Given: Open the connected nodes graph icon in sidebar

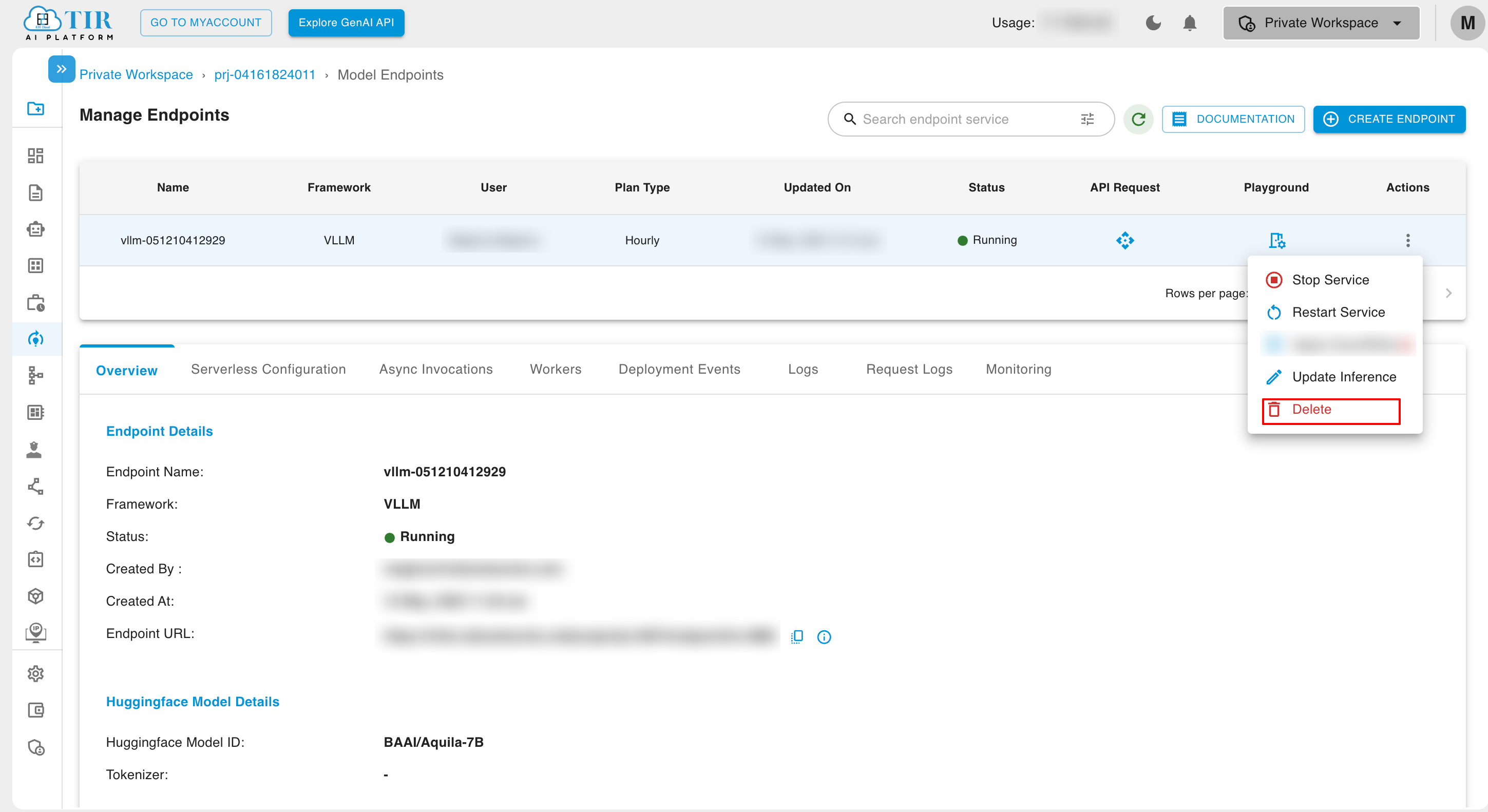Looking at the screenshot, I should pos(36,486).
